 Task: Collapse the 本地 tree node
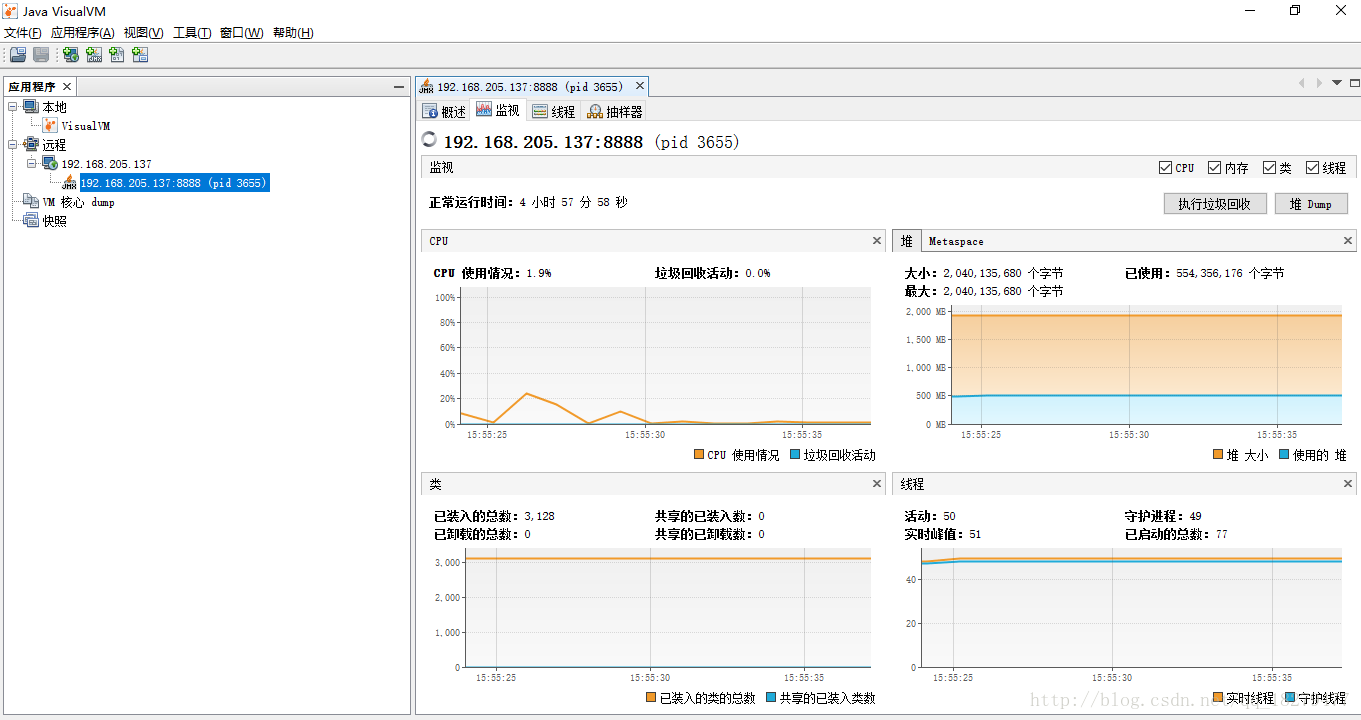pyautogui.click(x=13, y=107)
